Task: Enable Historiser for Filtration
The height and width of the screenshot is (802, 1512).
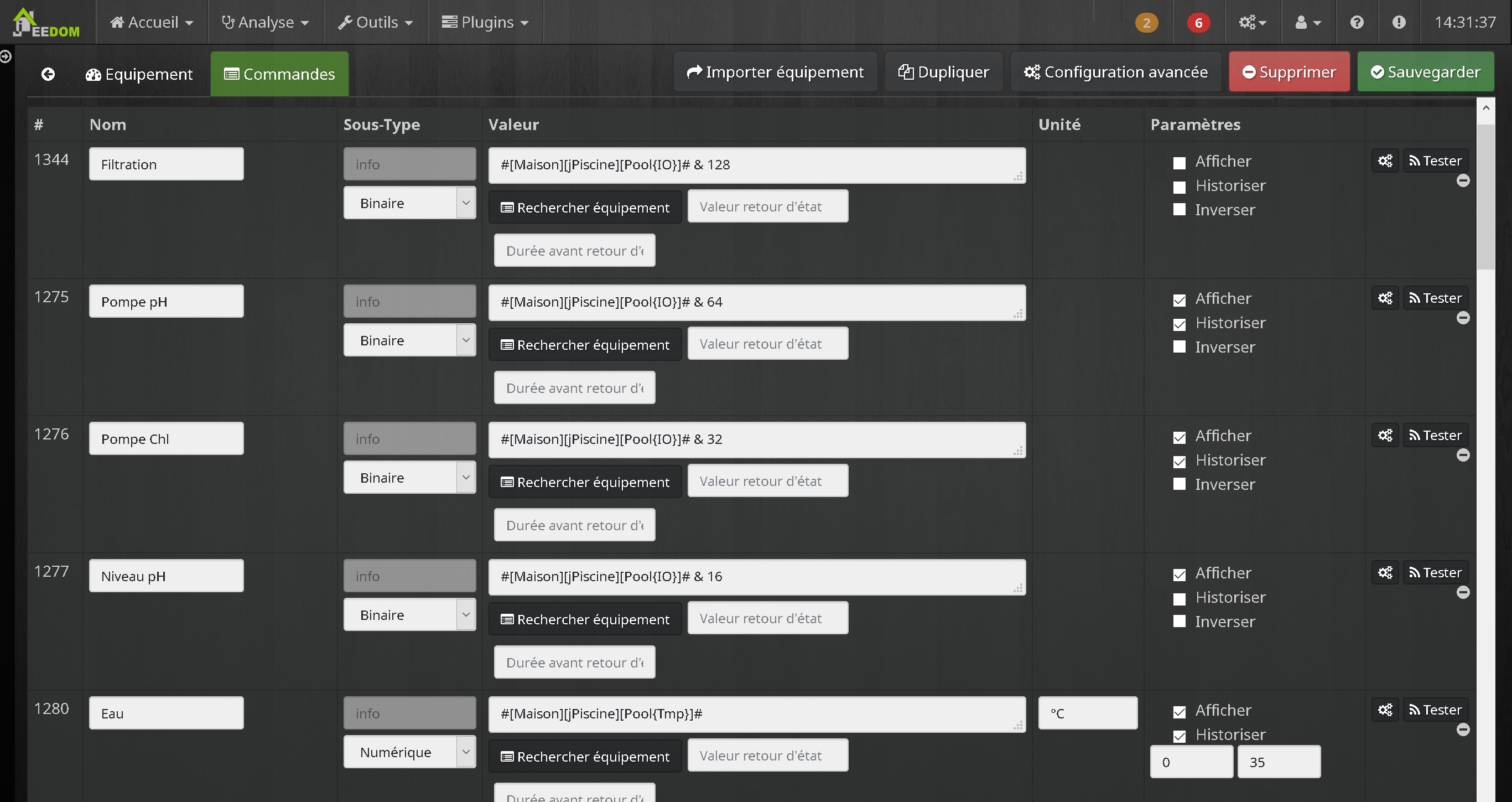Action: [x=1179, y=187]
